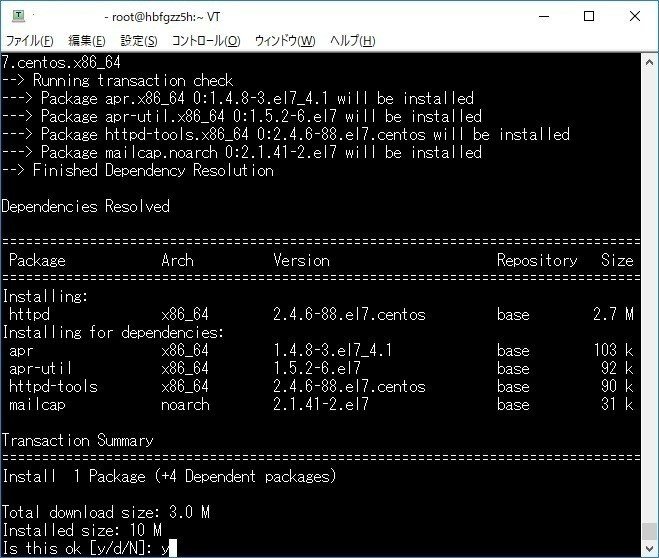Screen dimensions: 659x558
Task: Close the terminal window
Action: click(635, 17)
